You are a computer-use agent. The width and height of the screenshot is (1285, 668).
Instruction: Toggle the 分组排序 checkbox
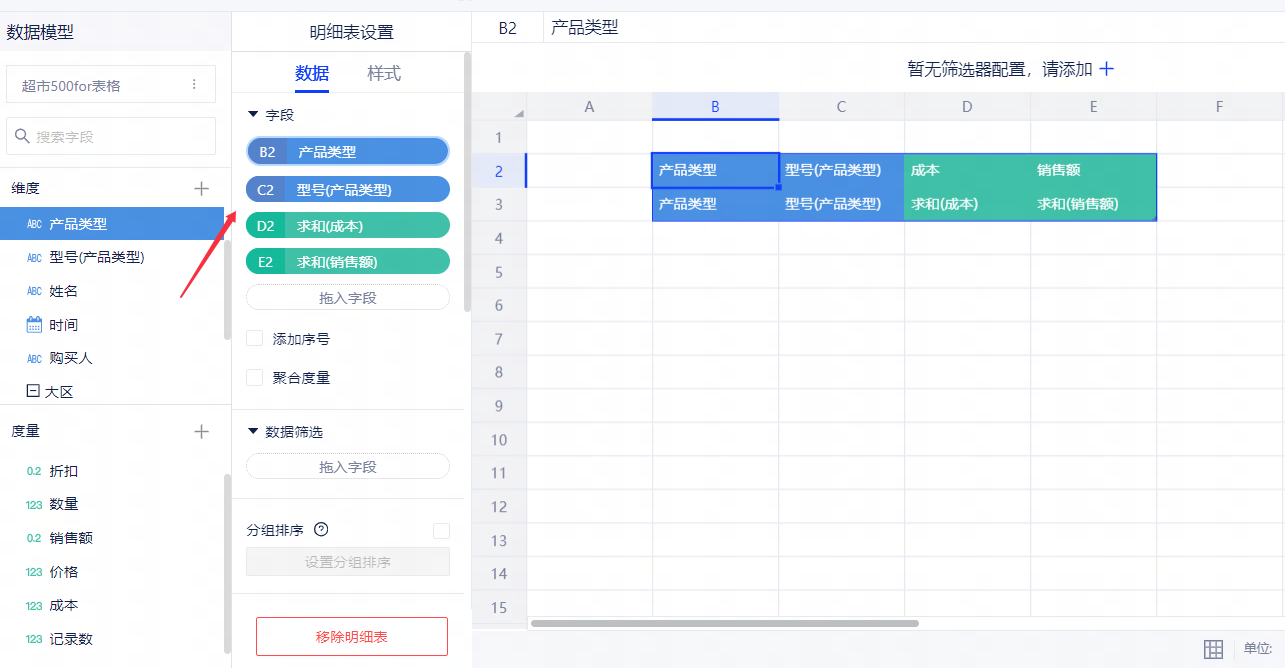click(441, 531)
